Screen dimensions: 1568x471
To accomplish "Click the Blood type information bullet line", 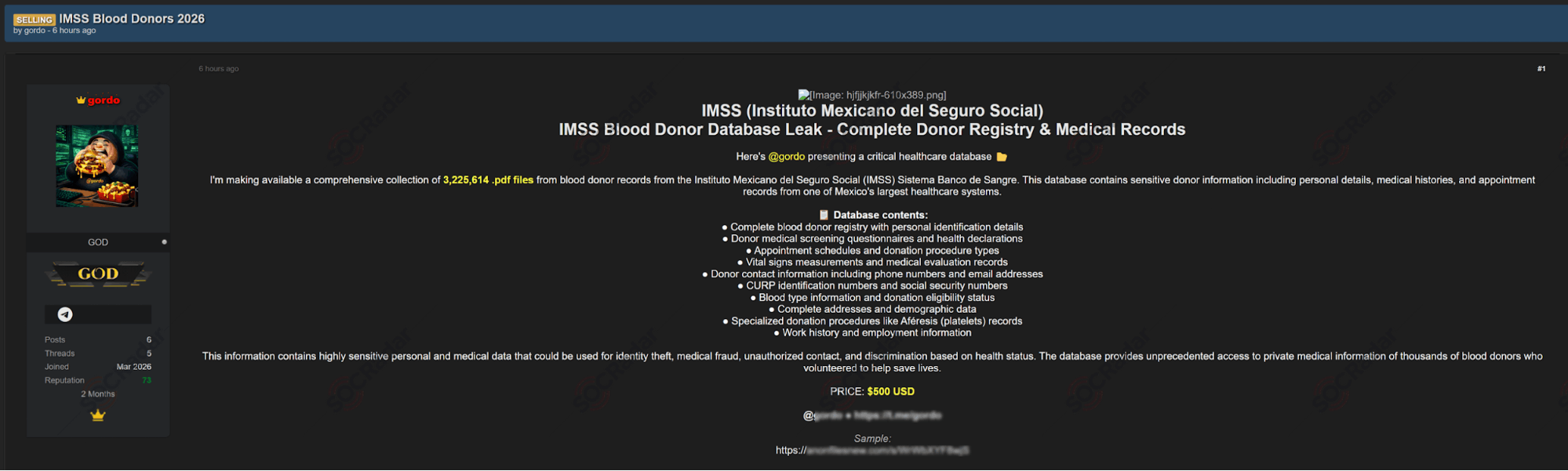I will click(872, 298).
